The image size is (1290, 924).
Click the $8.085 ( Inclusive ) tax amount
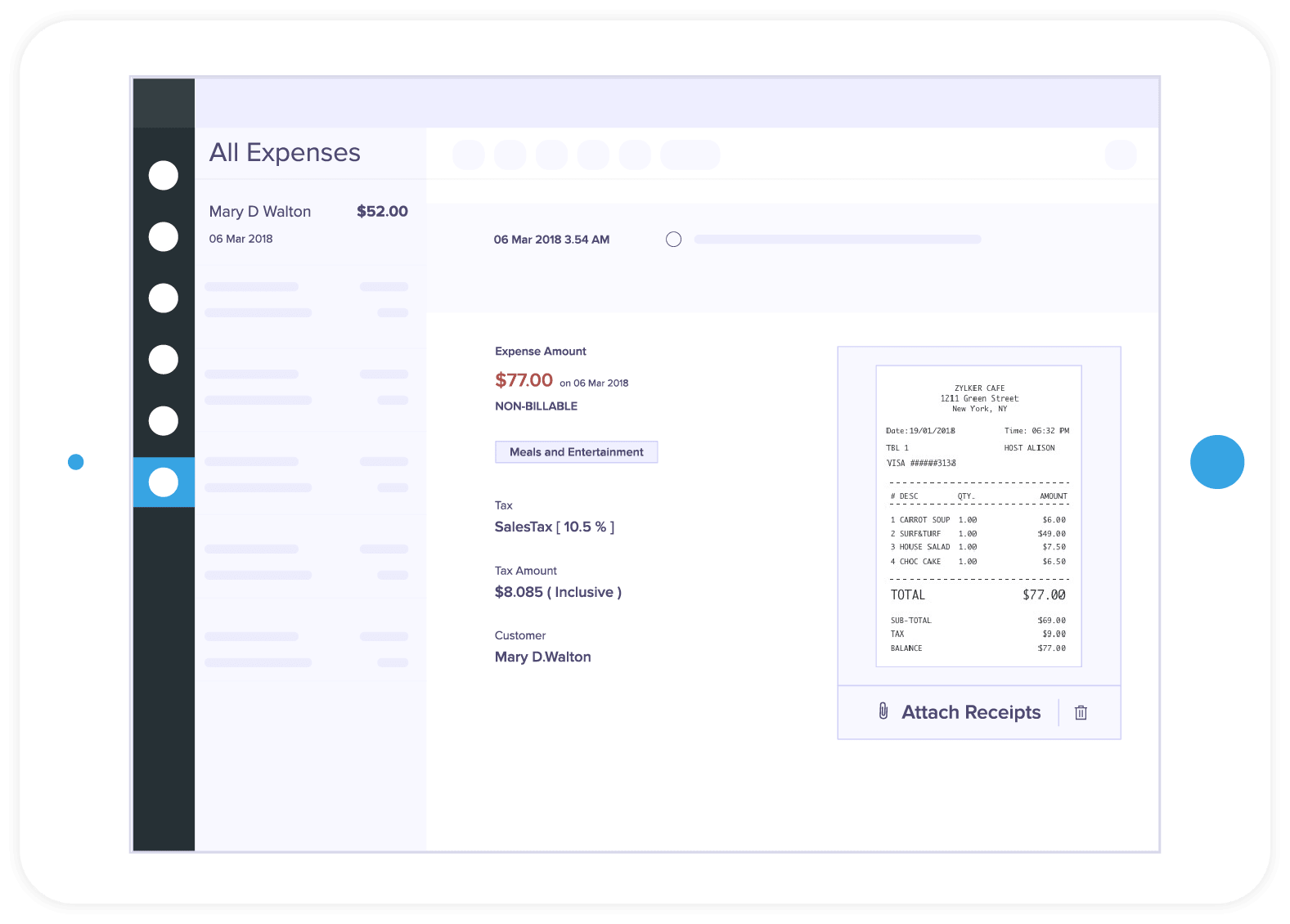coord(558,592)
